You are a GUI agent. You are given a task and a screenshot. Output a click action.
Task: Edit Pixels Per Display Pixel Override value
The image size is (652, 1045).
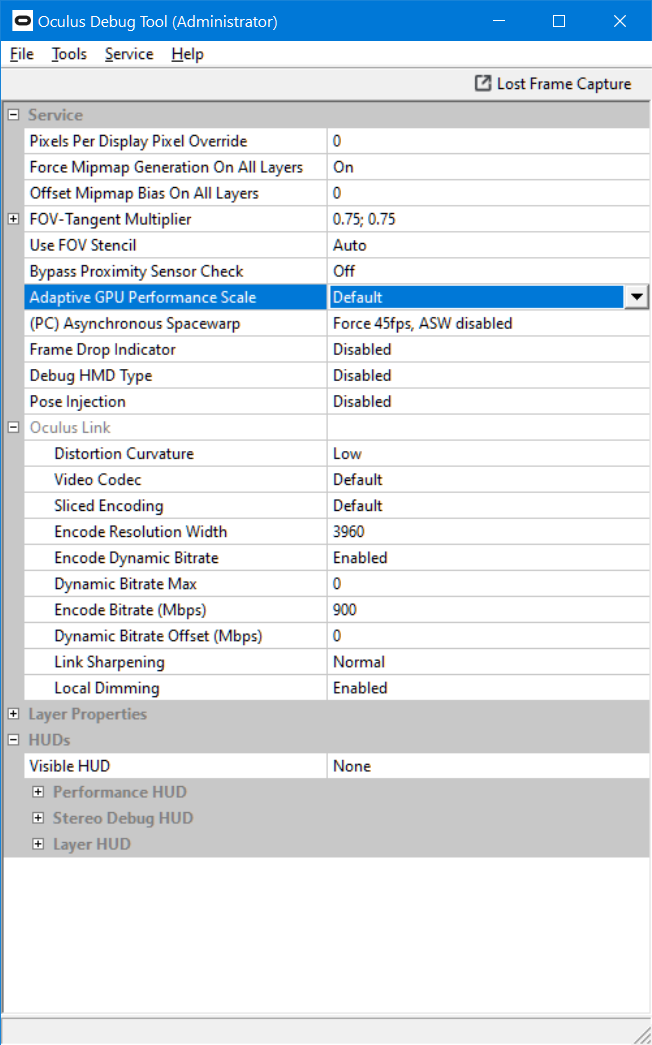pyautogui.click(x=488, y=141)
